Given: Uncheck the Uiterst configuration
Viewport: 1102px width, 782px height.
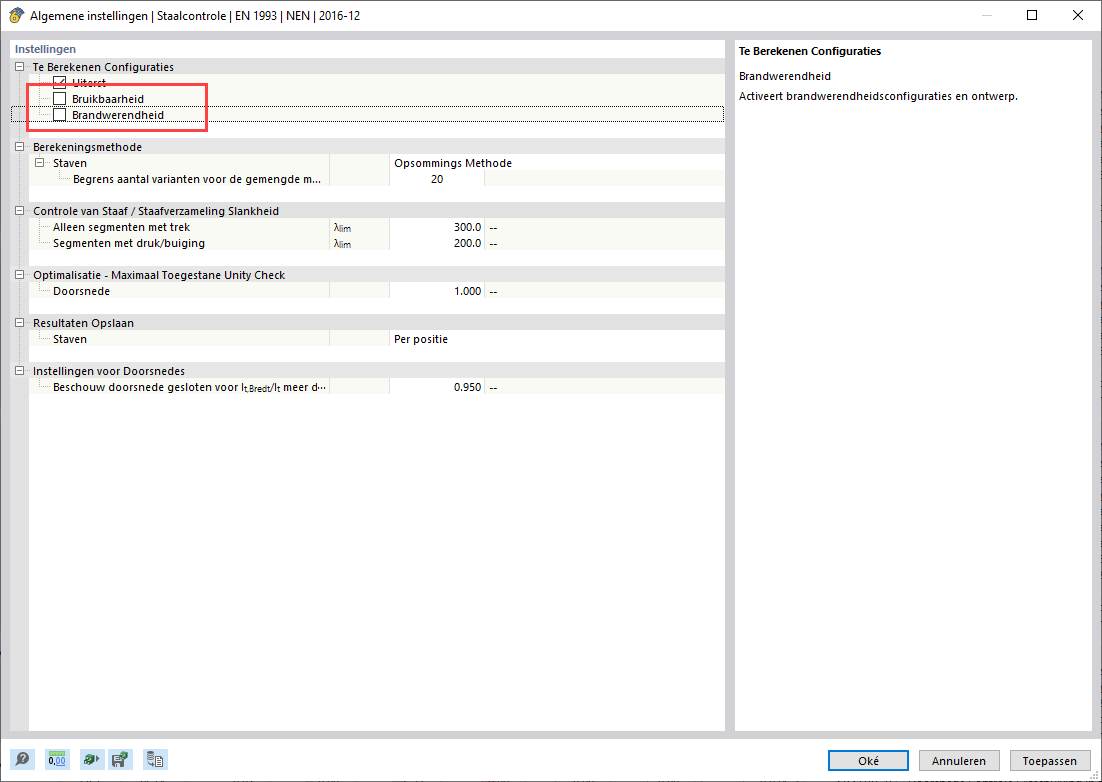Looking at the screenshot, I should point(60,82).
